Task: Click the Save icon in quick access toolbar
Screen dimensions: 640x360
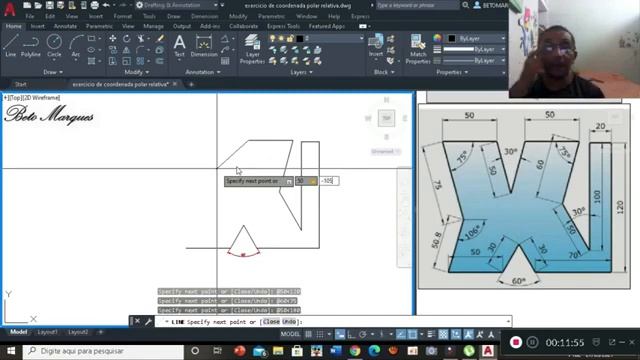Action: pos(49,5)
